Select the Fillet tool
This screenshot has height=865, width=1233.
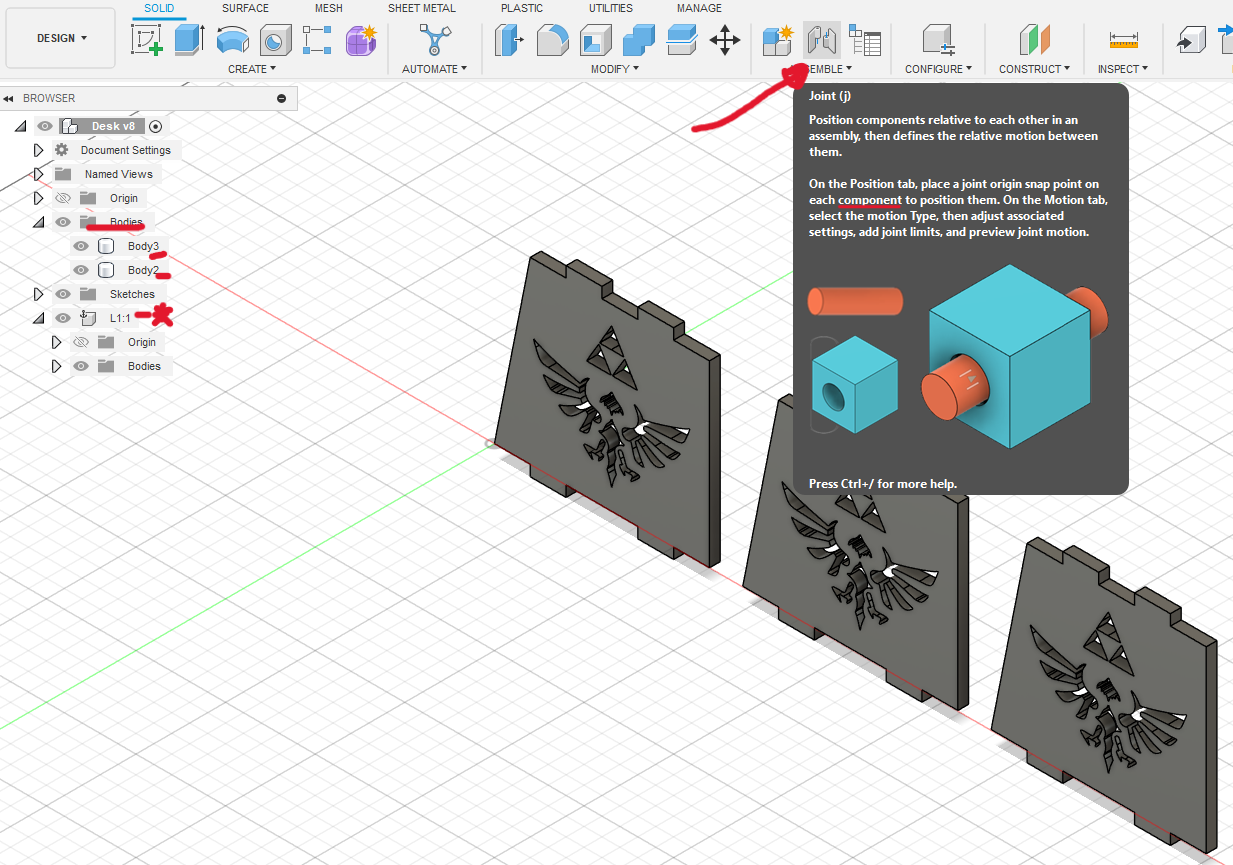point(552,40)
